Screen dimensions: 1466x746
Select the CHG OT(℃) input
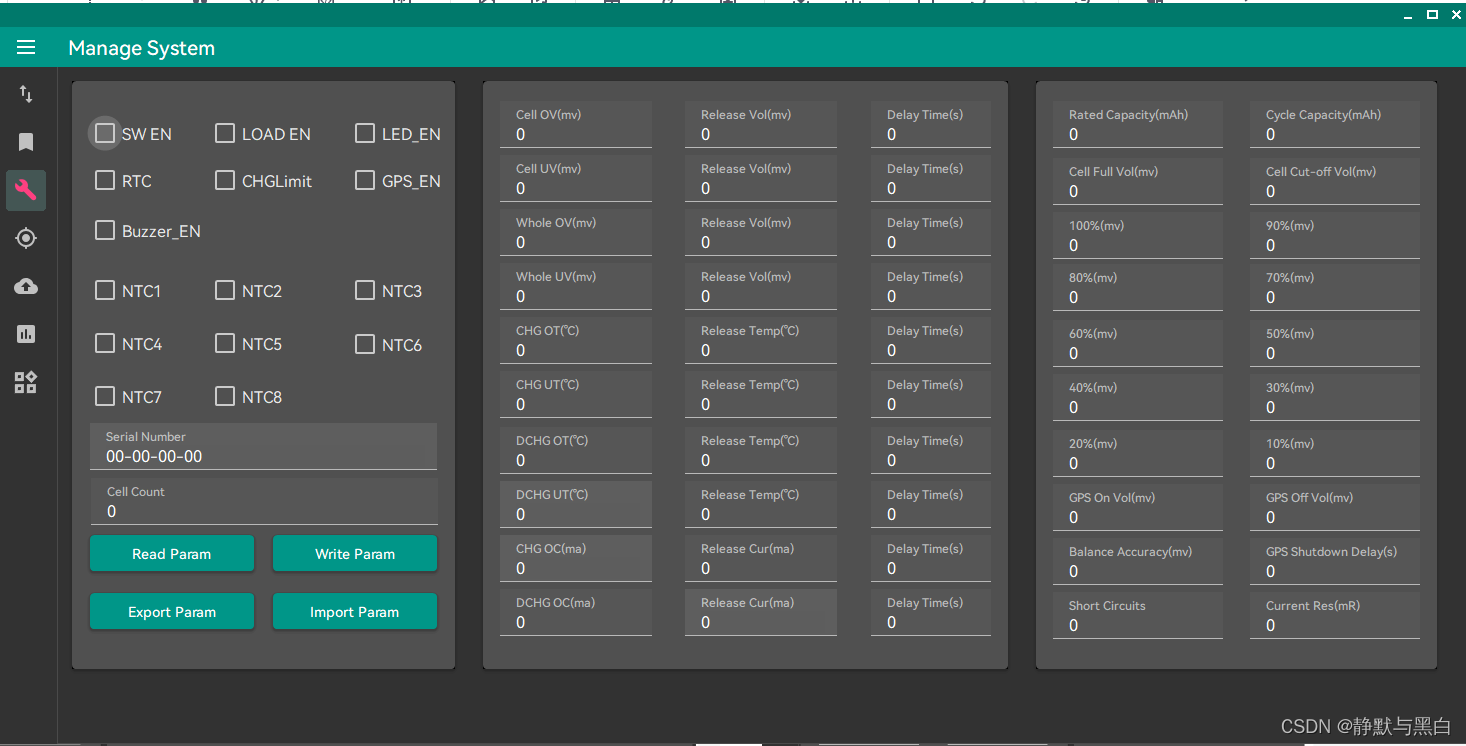pyautogui.click(x=576, y=340)
